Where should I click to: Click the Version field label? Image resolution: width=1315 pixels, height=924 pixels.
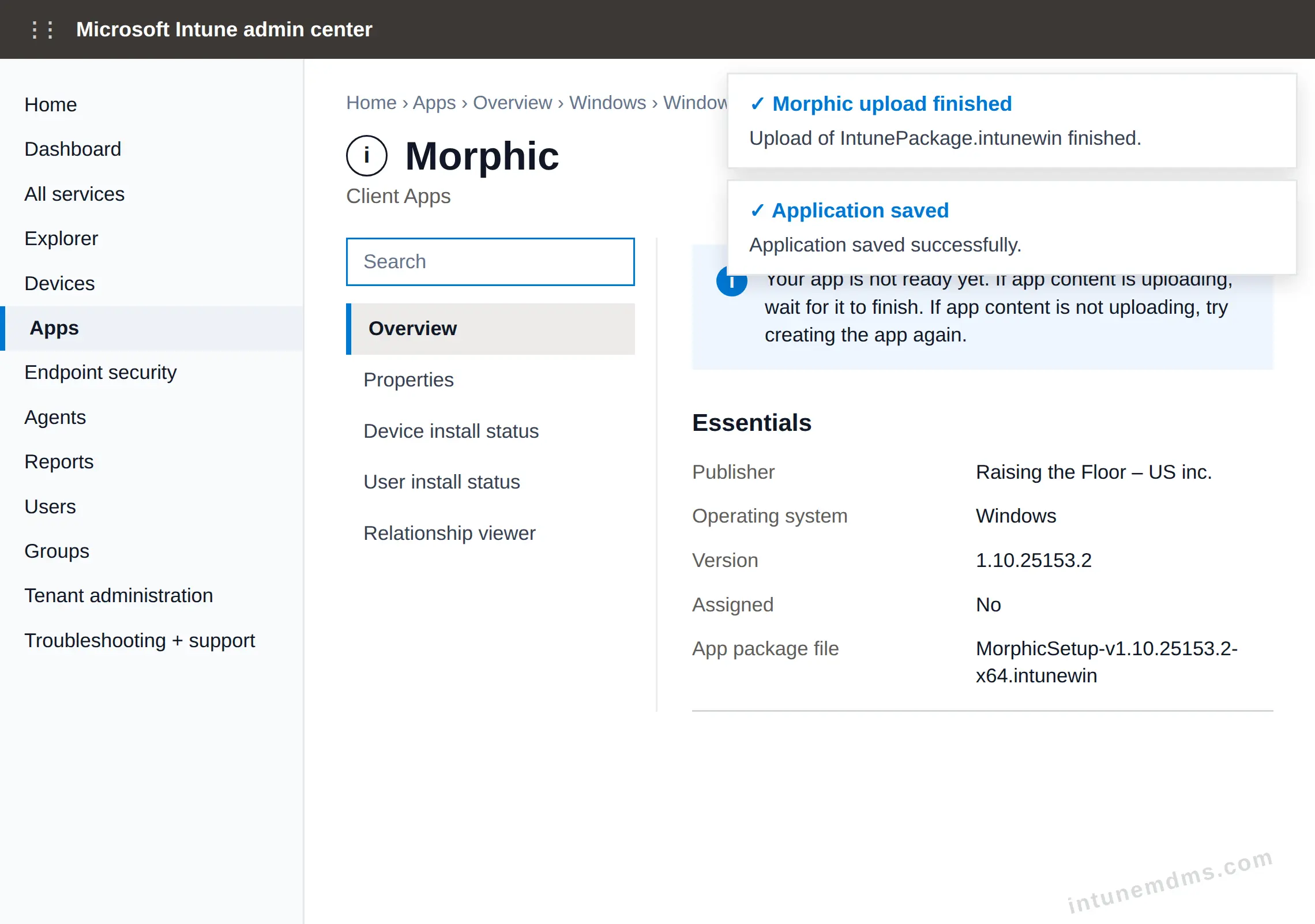click(725, 560)
